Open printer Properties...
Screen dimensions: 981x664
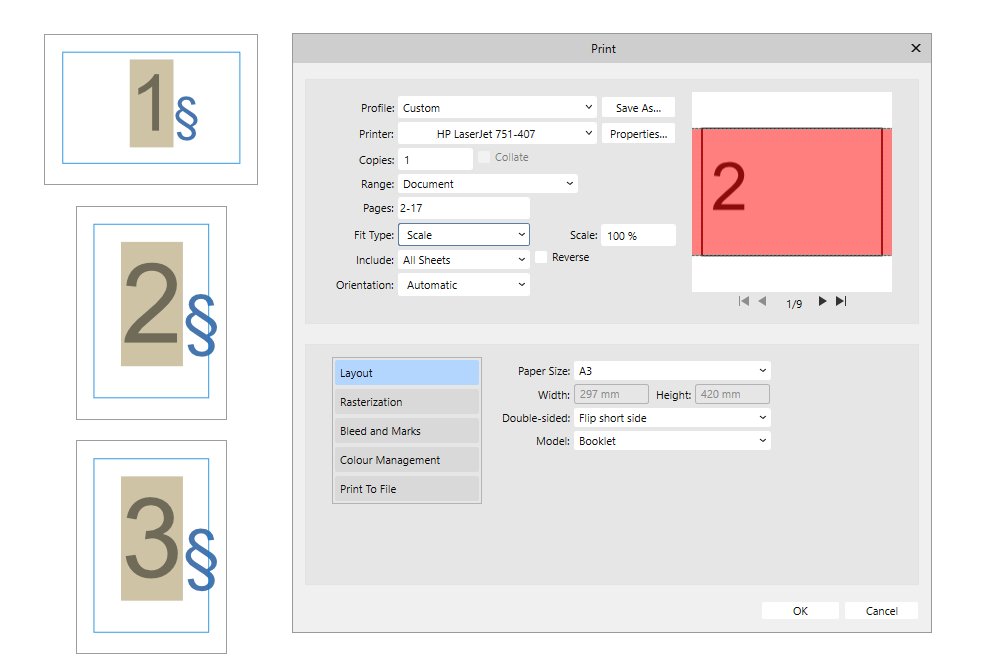click(638, 133)
